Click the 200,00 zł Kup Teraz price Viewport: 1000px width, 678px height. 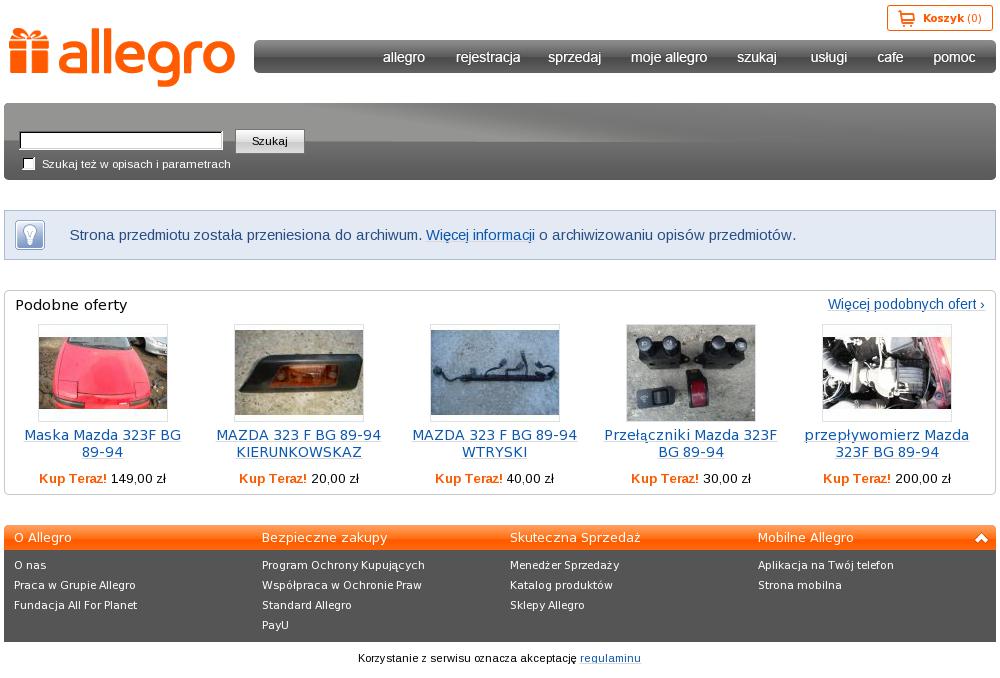[887, 478]
